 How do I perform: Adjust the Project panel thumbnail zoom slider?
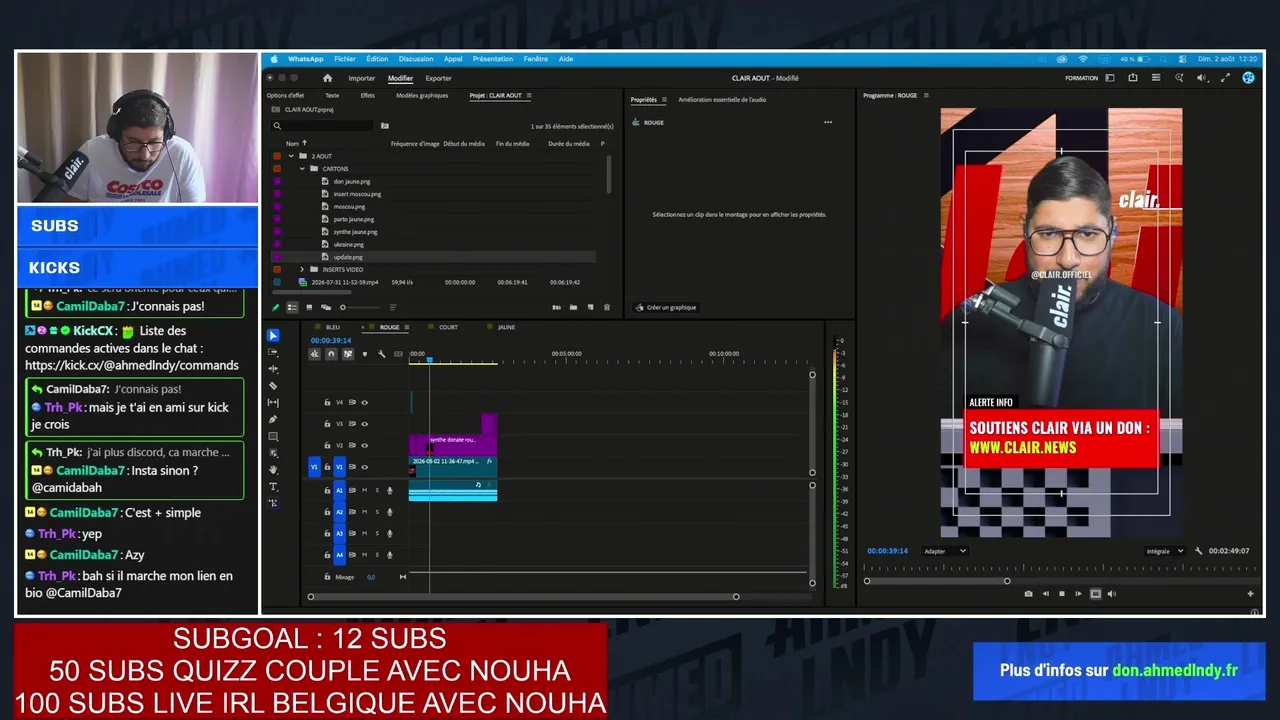(x=343, y=307)
